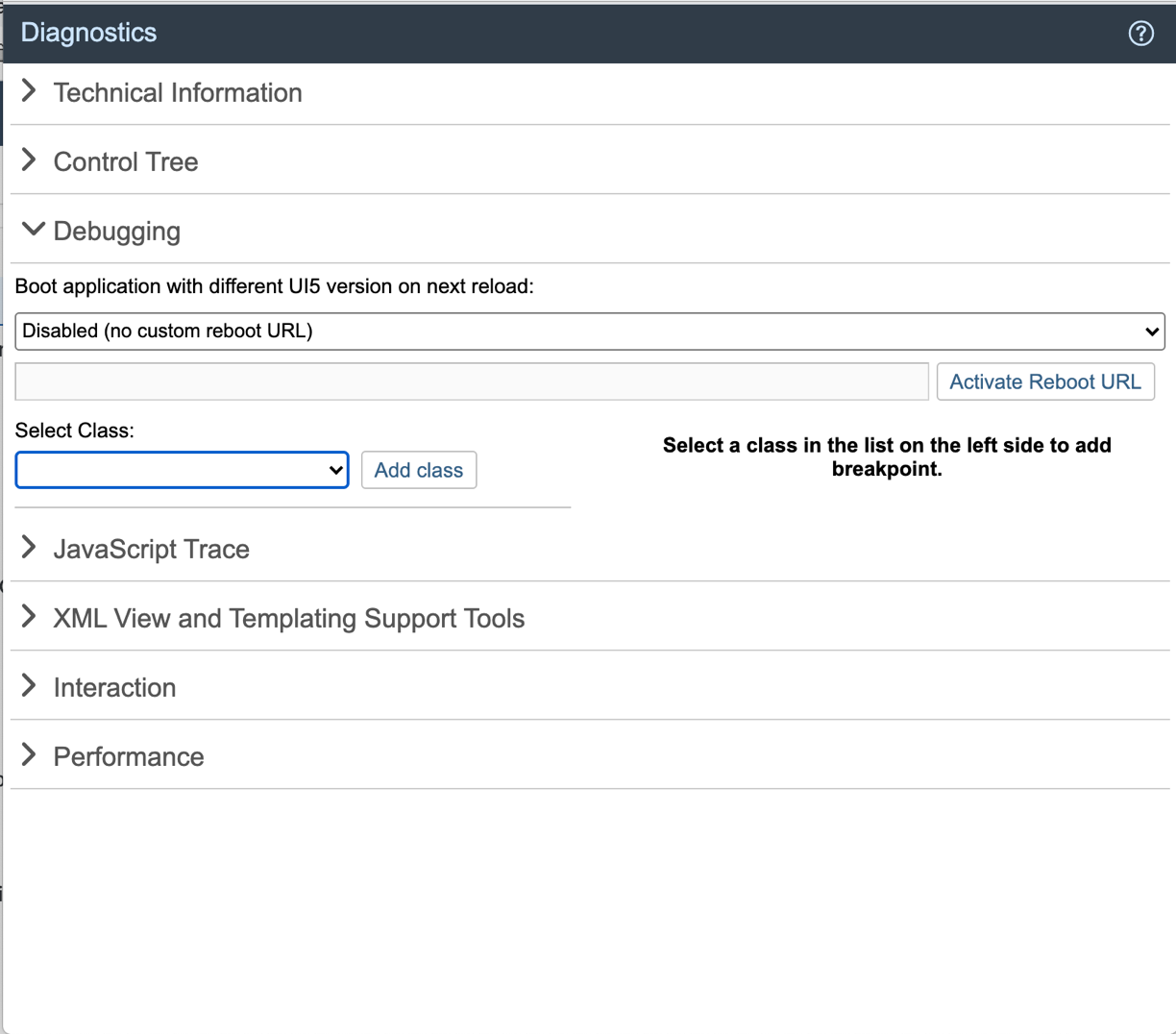
Task: Click the JavaScript Trace chevron icon
Action: 29,548
